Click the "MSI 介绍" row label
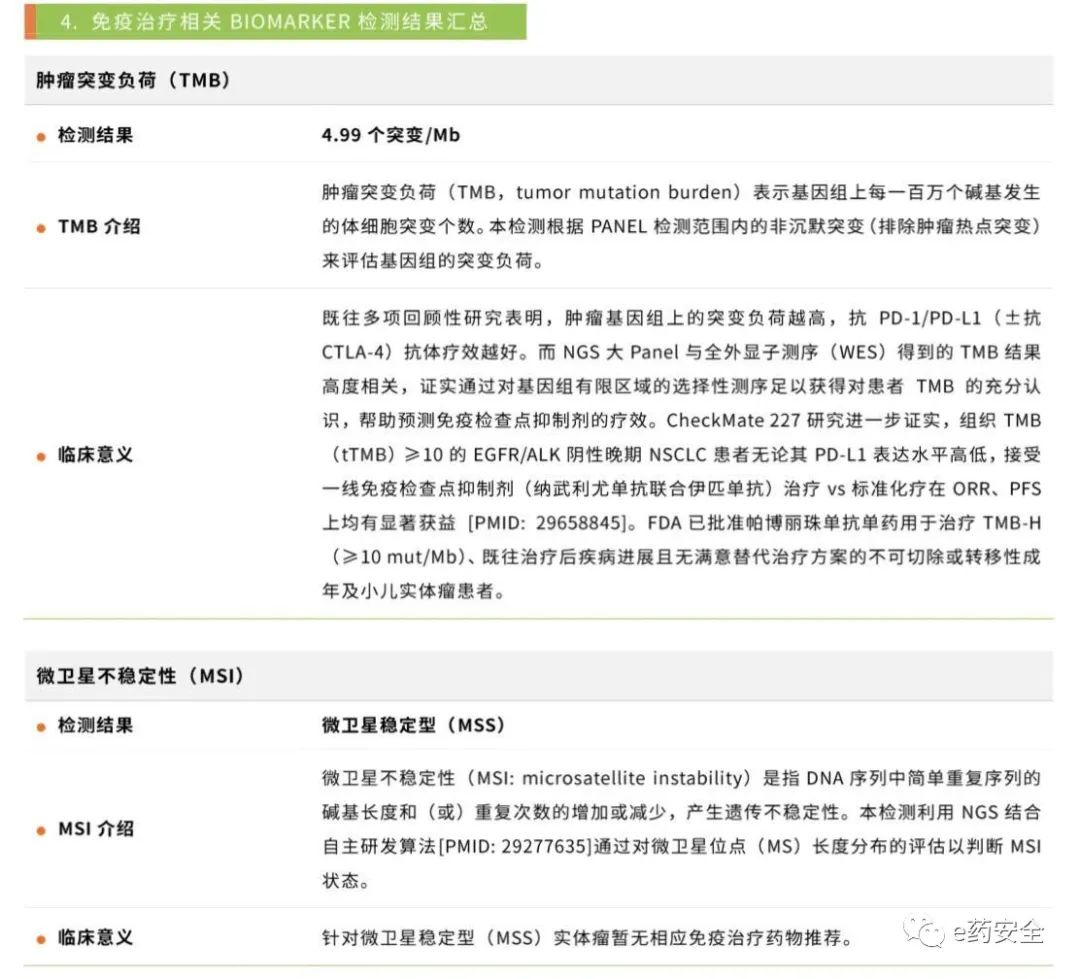This screenshot has width=1080, height=979. pos(96,829)
